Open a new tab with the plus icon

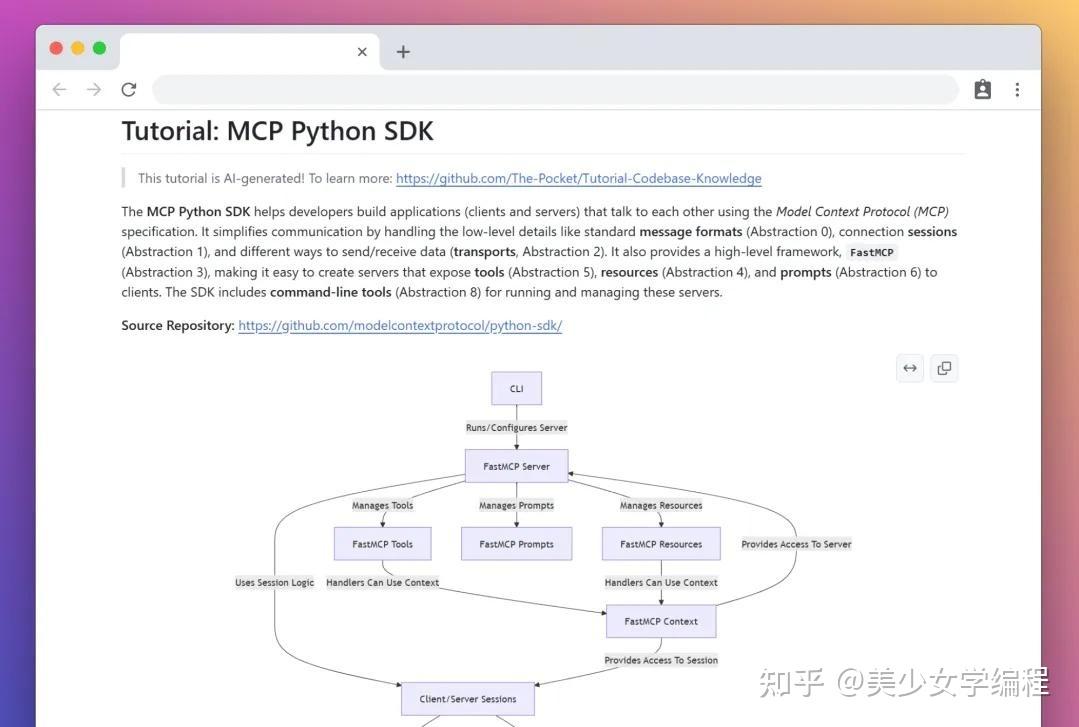tap(403, 51)
